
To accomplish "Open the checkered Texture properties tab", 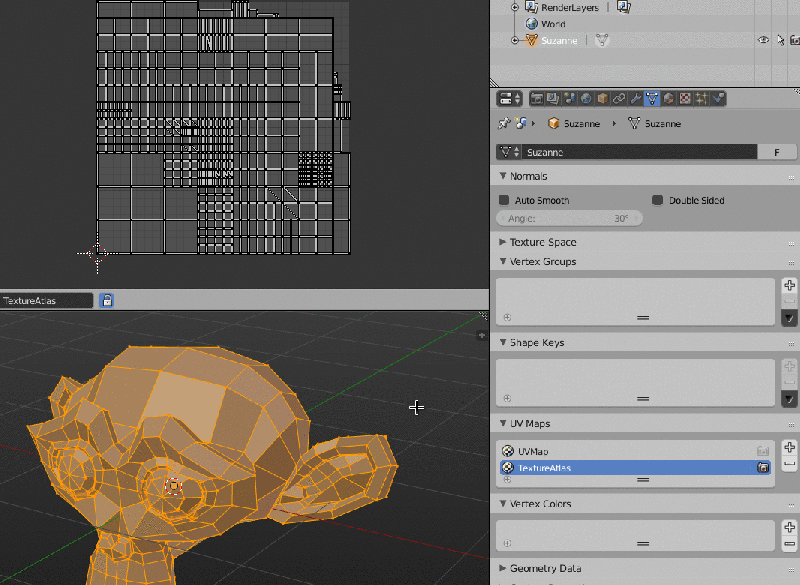I will (684, 98).
